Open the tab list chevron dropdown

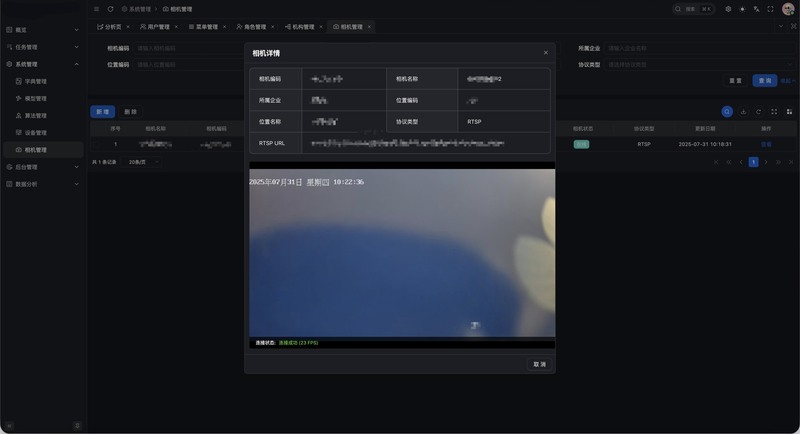point(780,27)
